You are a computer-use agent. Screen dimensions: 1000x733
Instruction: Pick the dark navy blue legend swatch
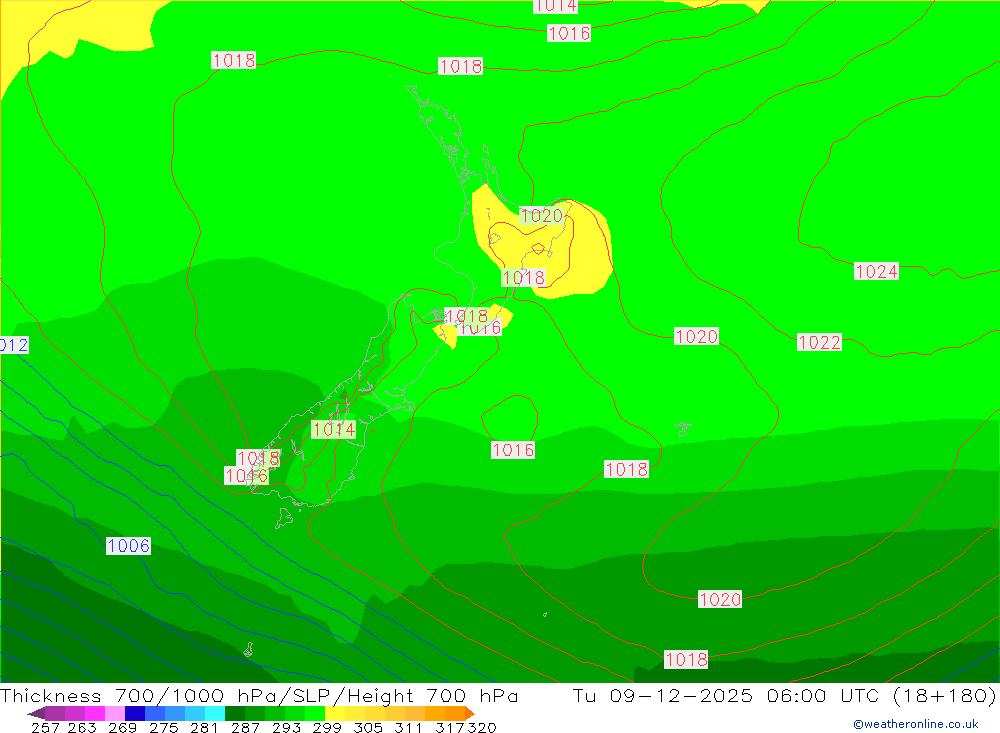[x=135, y=713]
